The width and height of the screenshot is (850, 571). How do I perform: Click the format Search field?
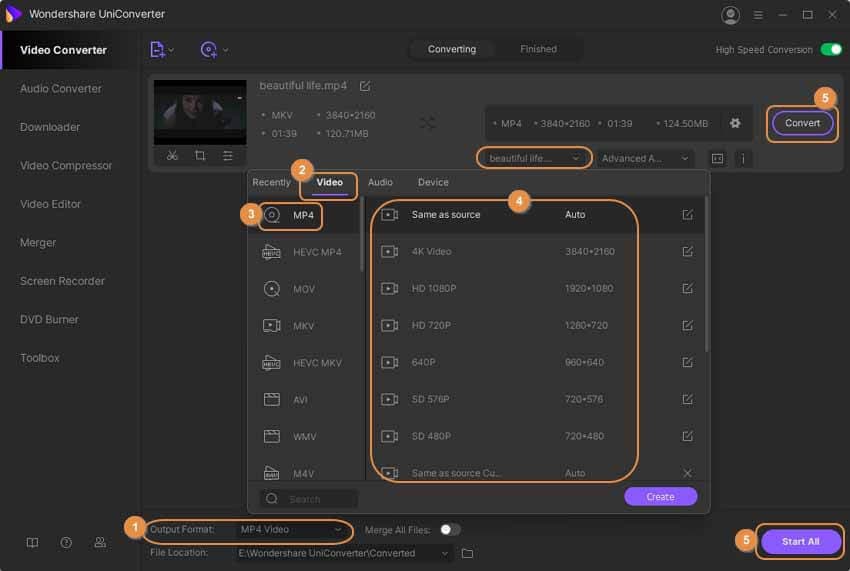(309, 499)
